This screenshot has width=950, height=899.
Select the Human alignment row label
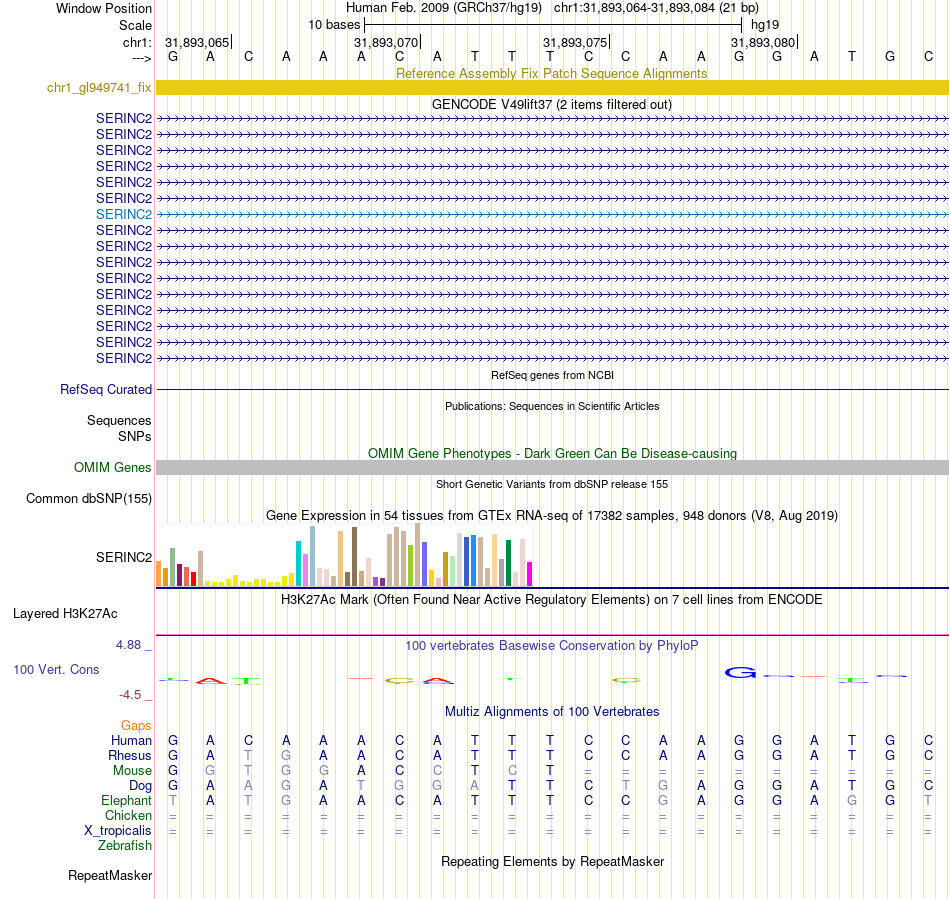(x=131, y=741)
